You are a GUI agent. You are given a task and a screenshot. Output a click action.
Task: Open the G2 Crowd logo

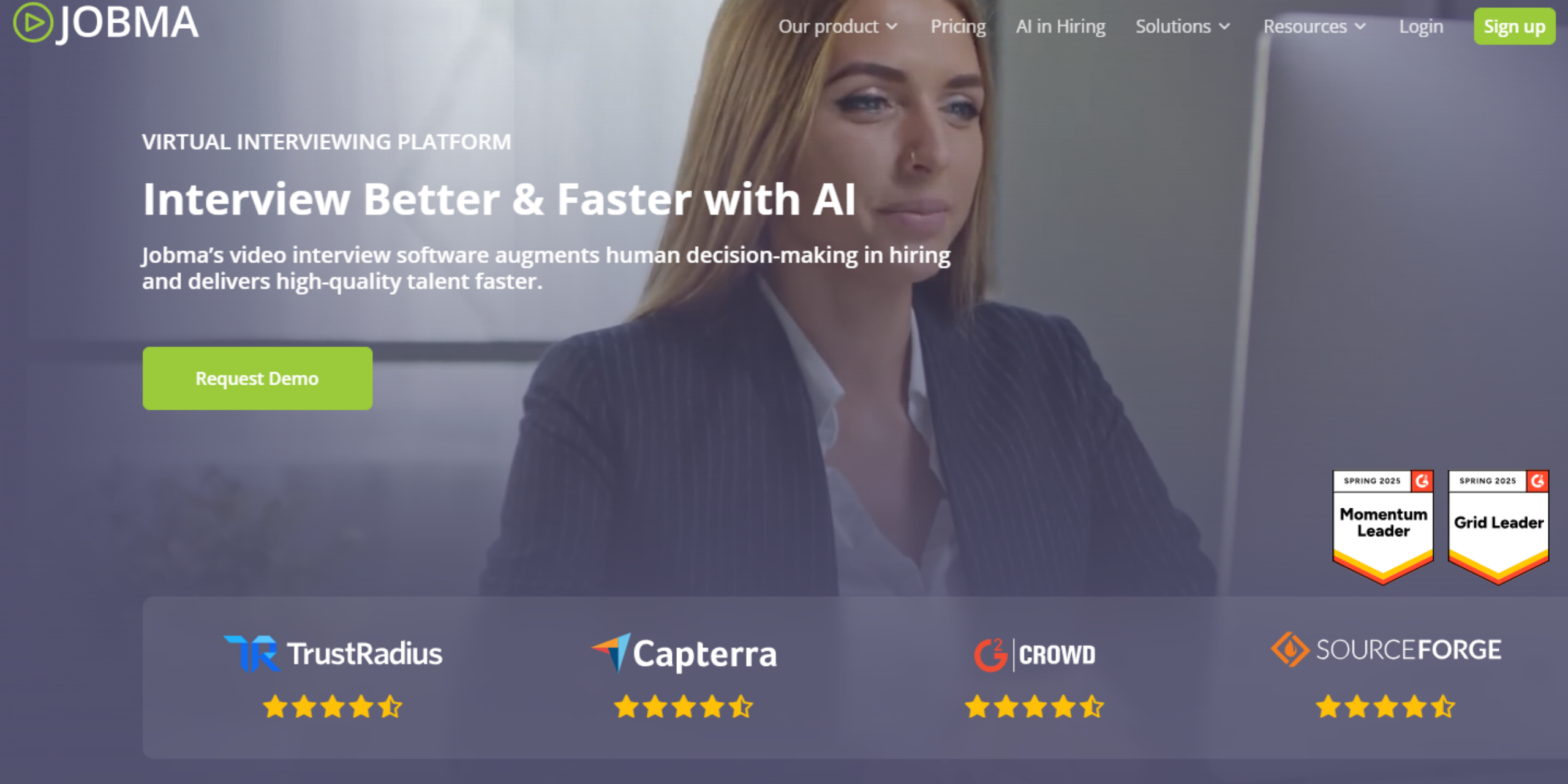tap(1035, 655)
